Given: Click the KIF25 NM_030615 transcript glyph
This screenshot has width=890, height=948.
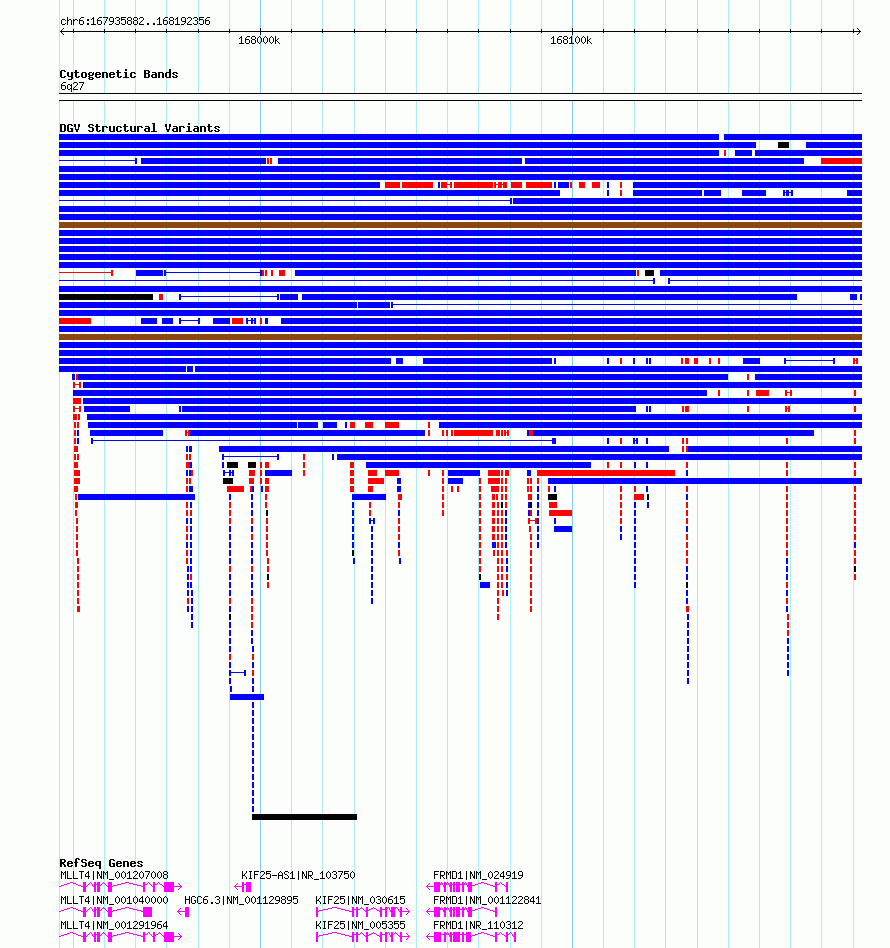Looking at the screenshot, I should pos(363,912).
